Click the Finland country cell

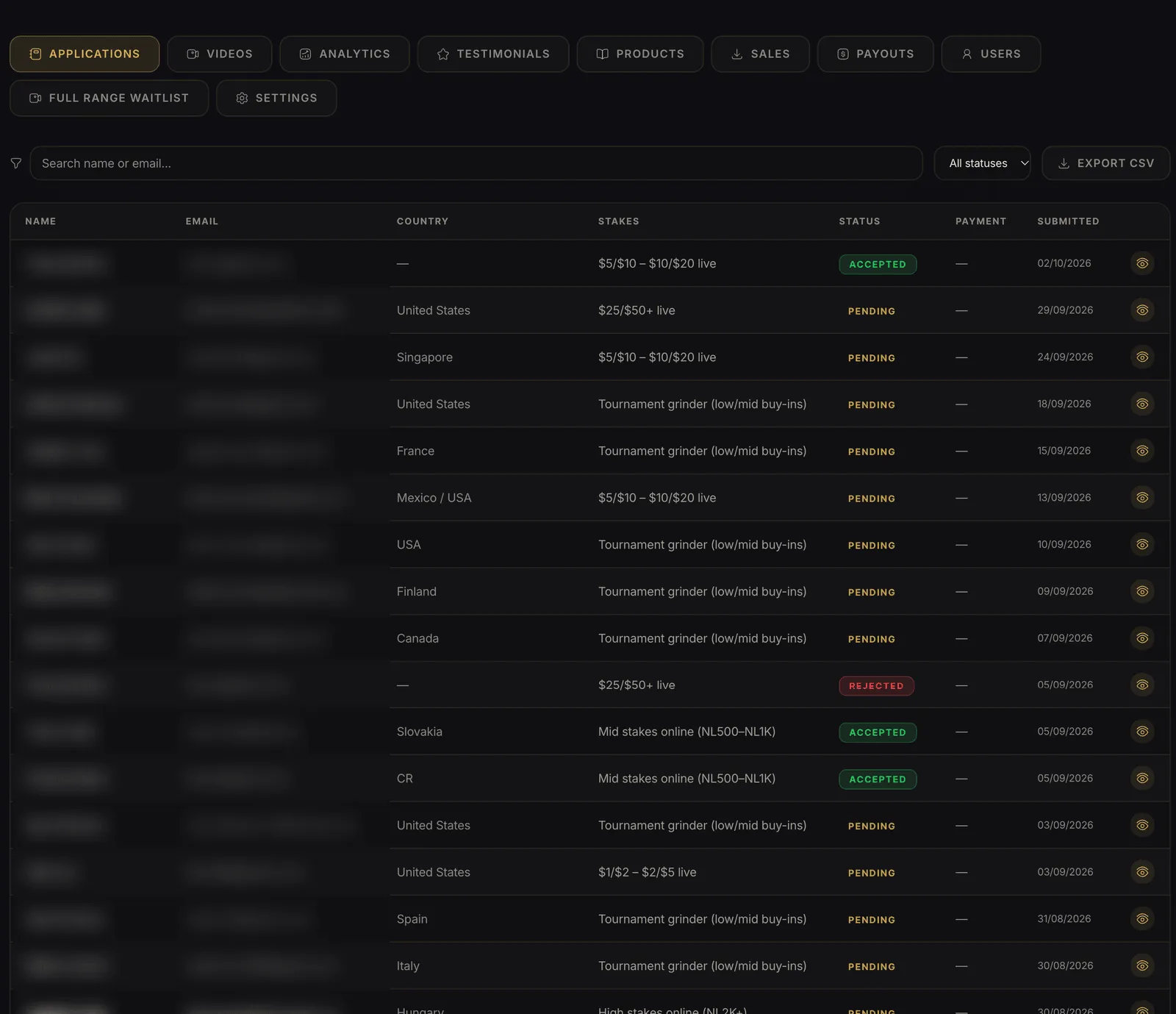pos(417,591)
